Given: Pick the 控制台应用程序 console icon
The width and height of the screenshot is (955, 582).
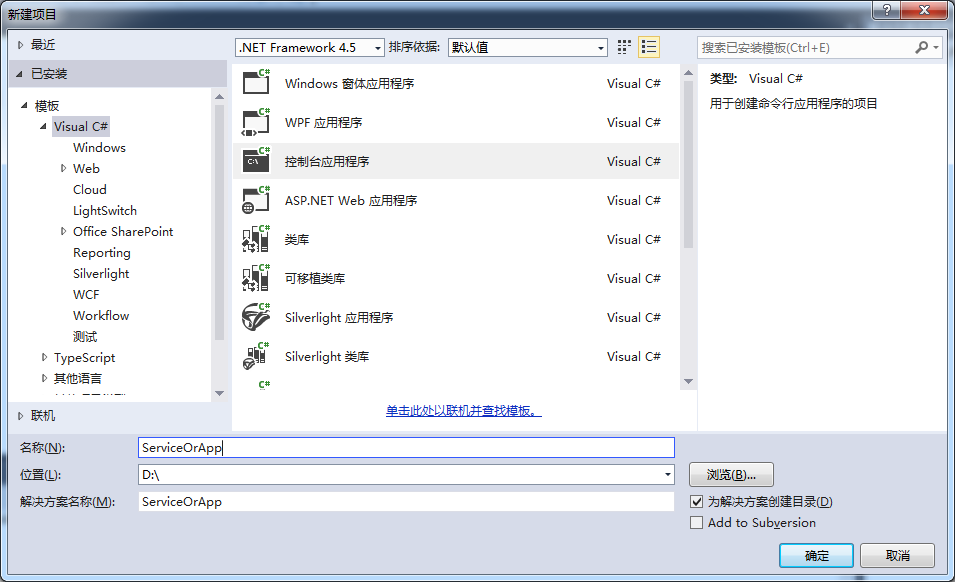Looking at the screenshot, I should point(256,161).
